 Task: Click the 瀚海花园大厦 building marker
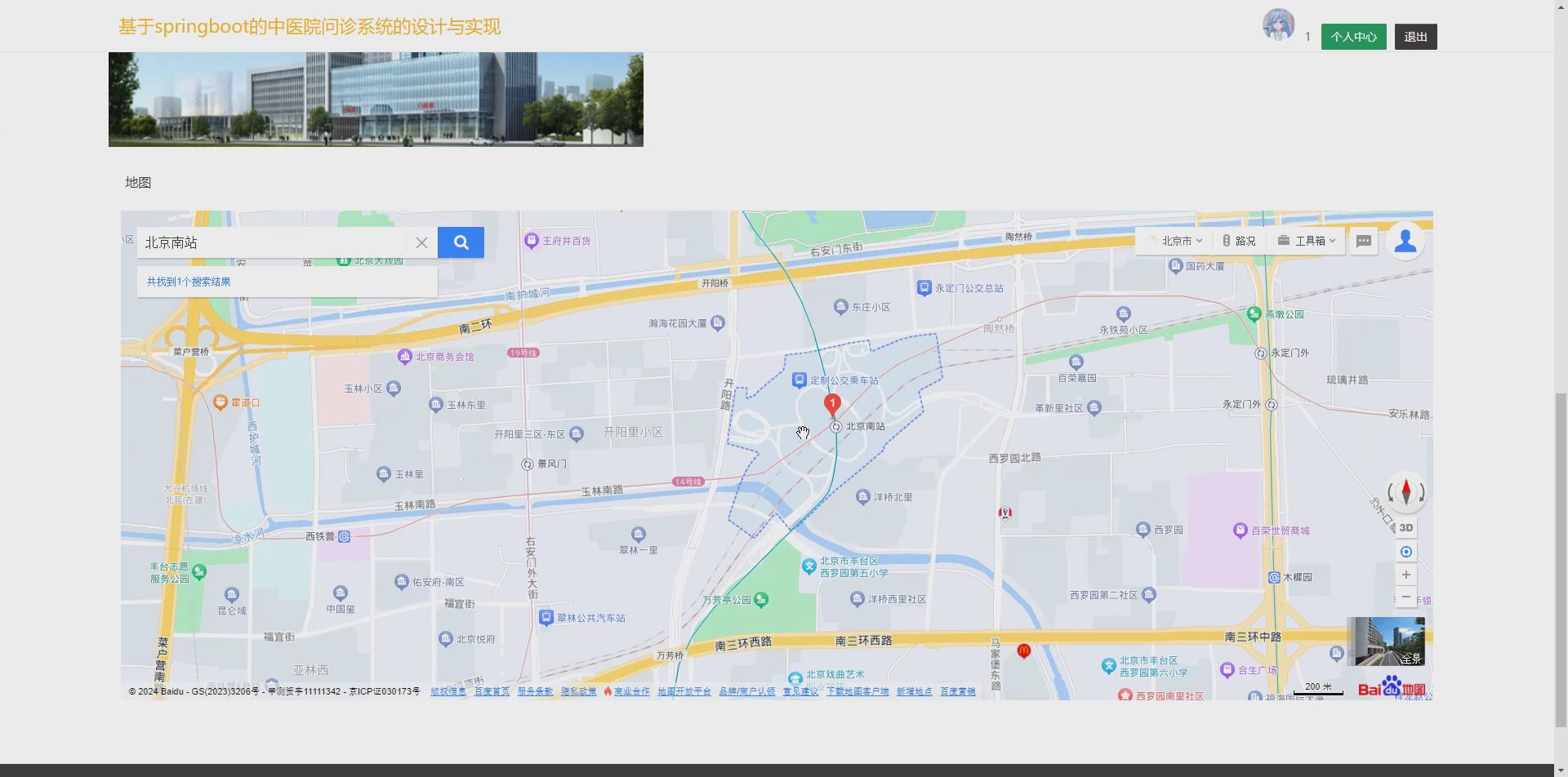717,323
